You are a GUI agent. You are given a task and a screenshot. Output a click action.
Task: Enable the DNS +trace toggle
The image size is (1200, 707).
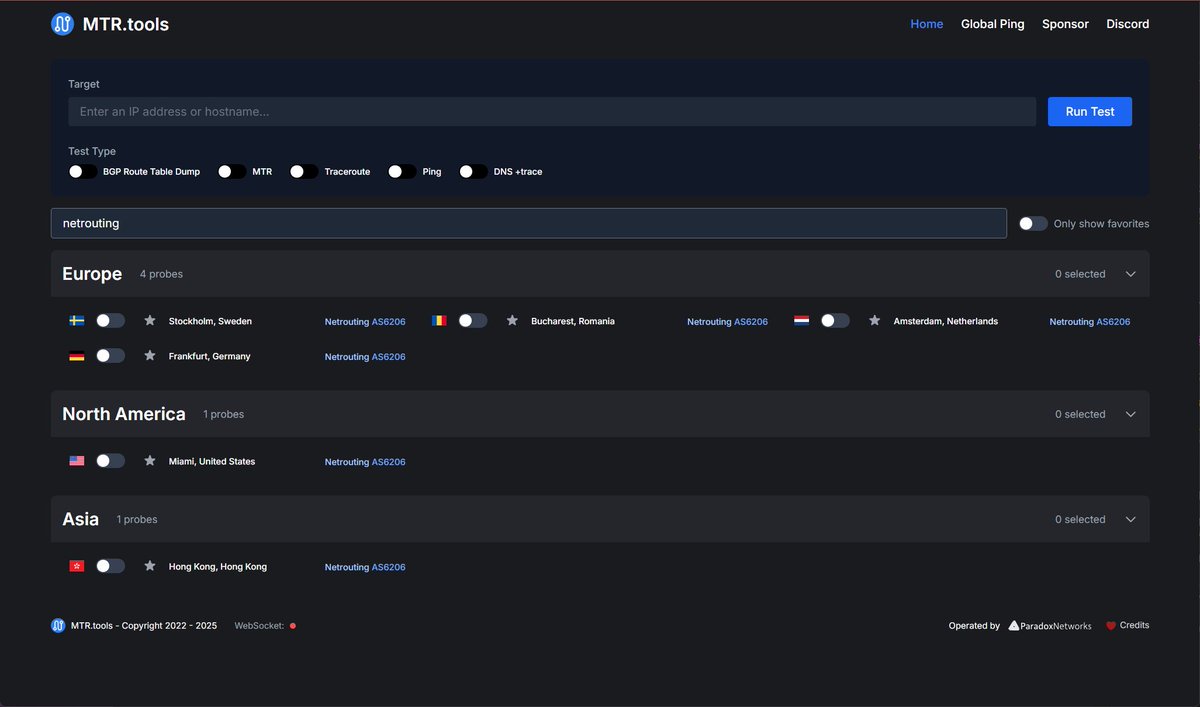point(473,172)
